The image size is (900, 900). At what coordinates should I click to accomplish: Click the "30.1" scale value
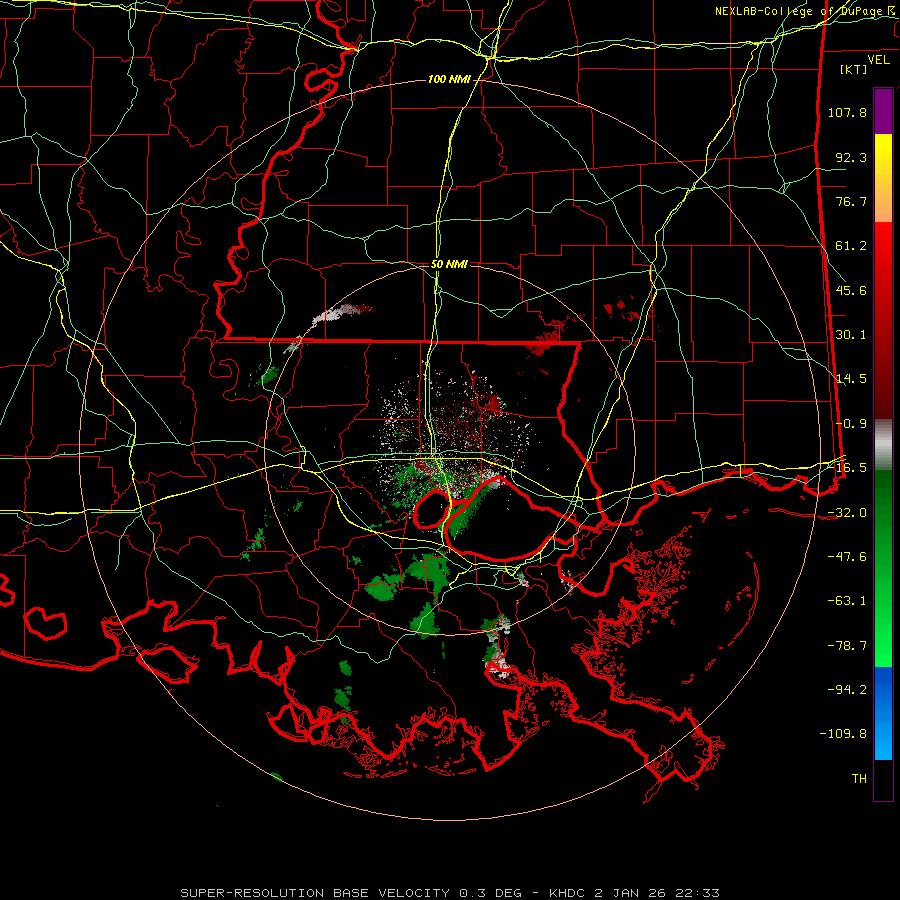click(851, 335)
